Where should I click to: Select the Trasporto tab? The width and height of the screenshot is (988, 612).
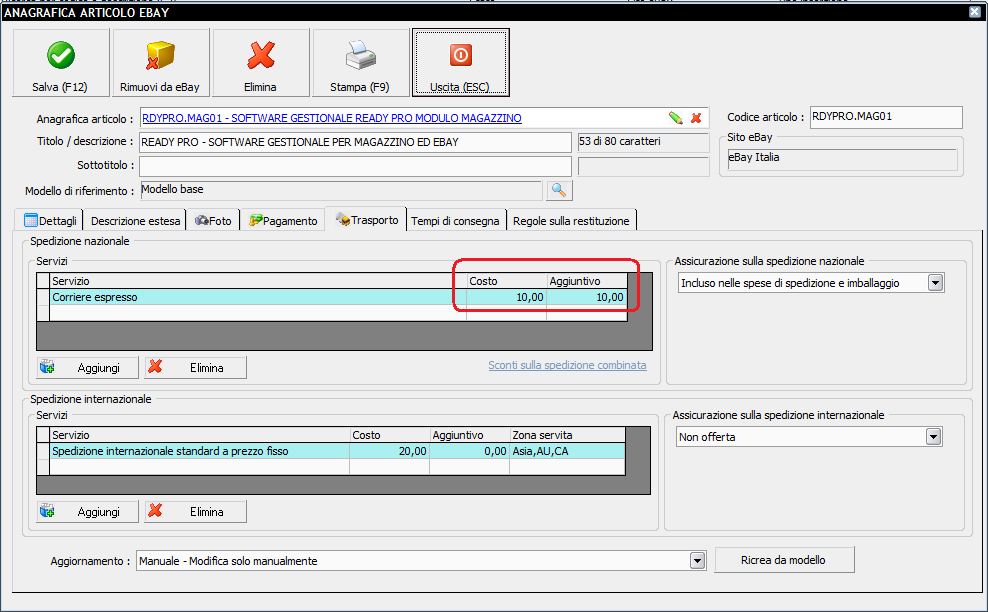coord(366,219)
